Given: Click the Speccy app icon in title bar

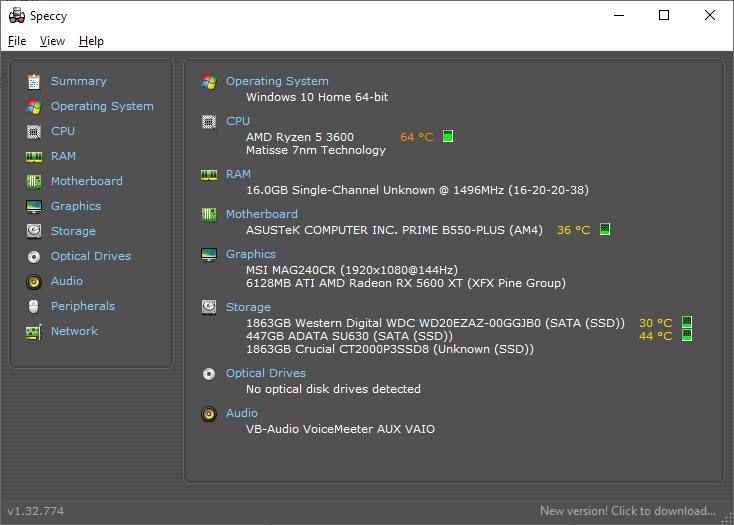Looking at the screenshot, I should (17, 15).
